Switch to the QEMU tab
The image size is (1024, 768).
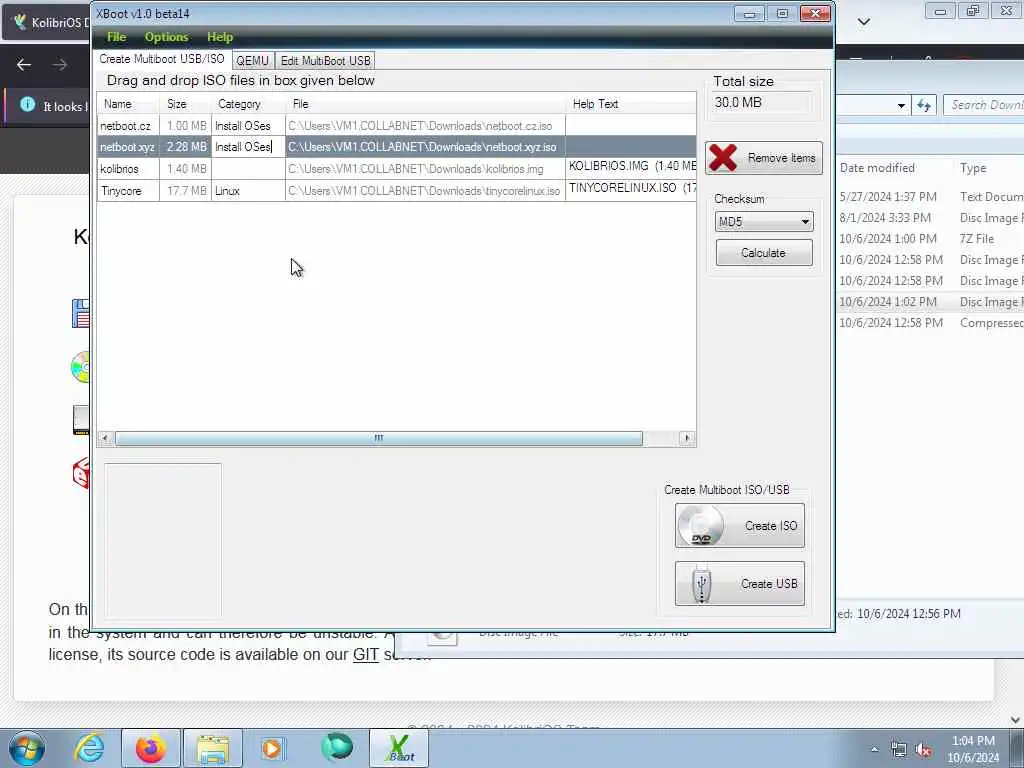point(253,61)
